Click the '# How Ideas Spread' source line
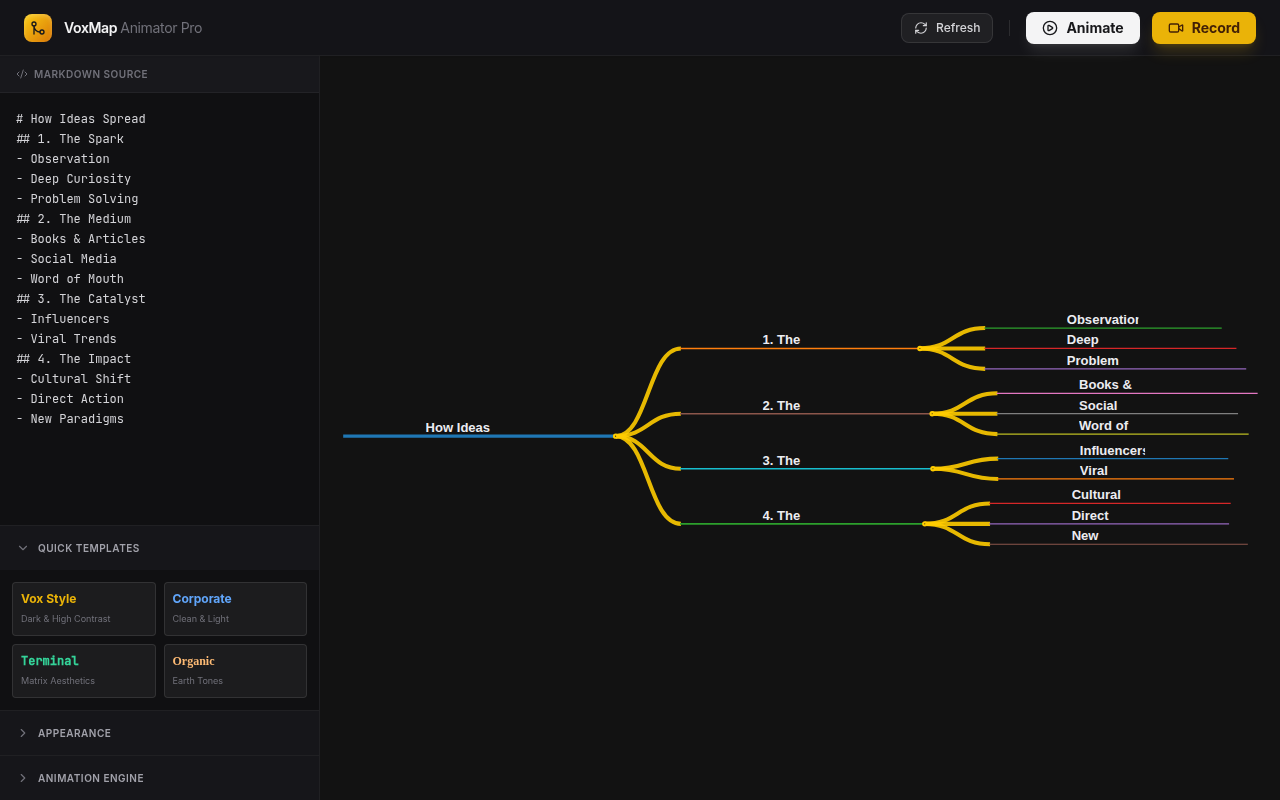 click(81, 119)
